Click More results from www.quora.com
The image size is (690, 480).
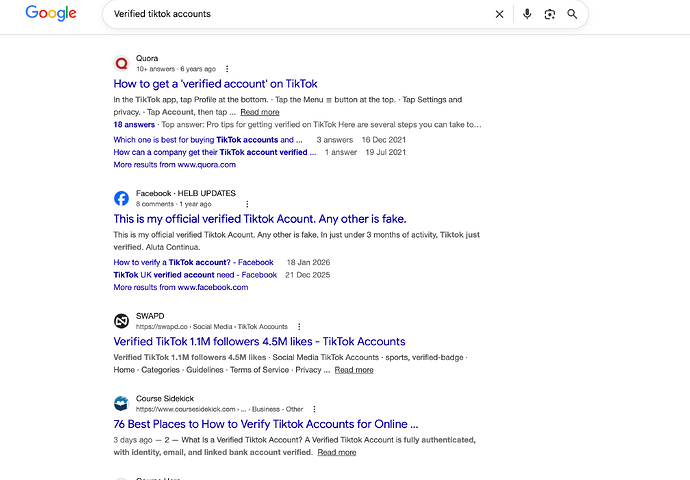point(175,165)
